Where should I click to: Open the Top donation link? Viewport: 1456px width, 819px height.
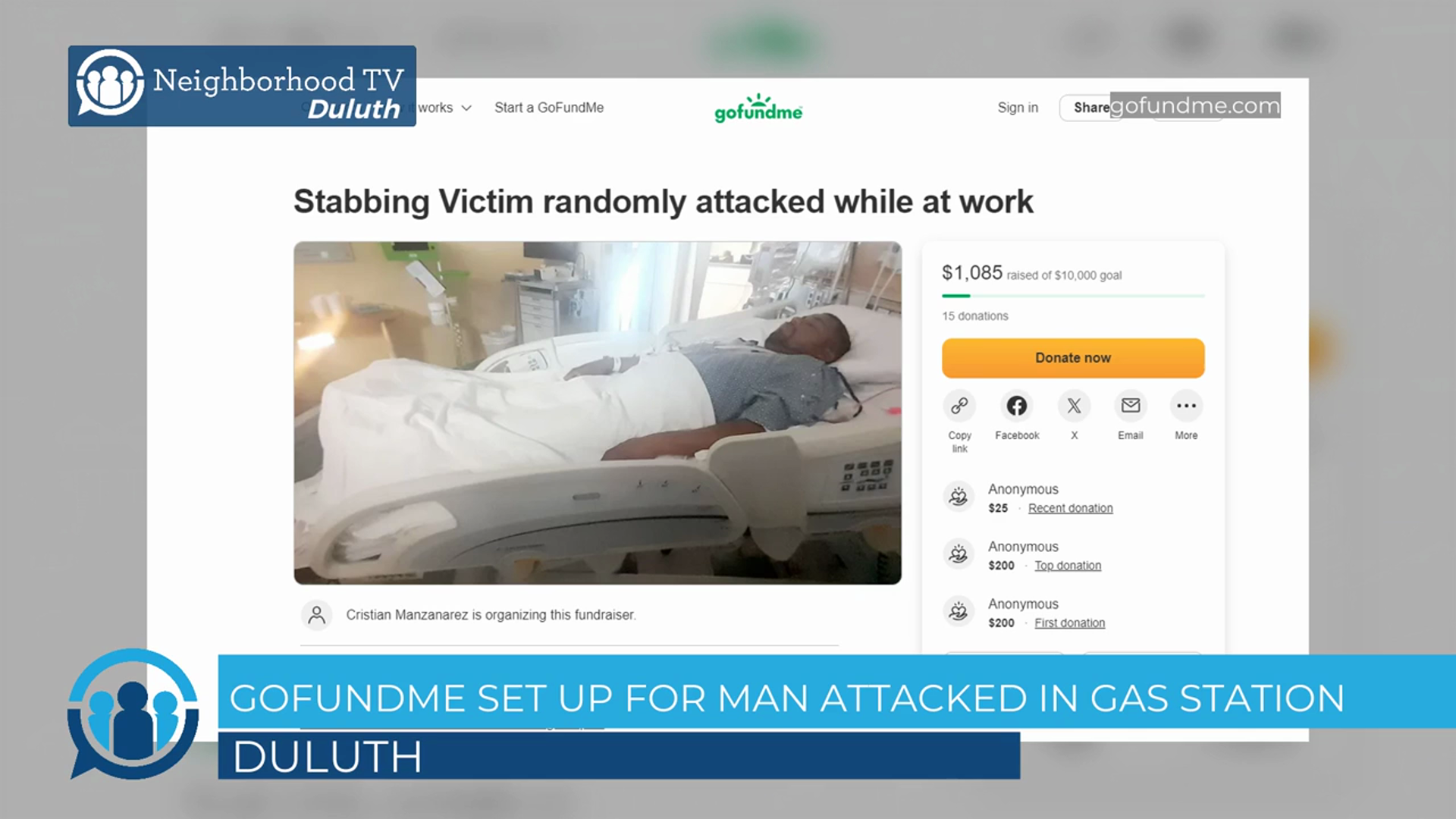pos(1068,566)
